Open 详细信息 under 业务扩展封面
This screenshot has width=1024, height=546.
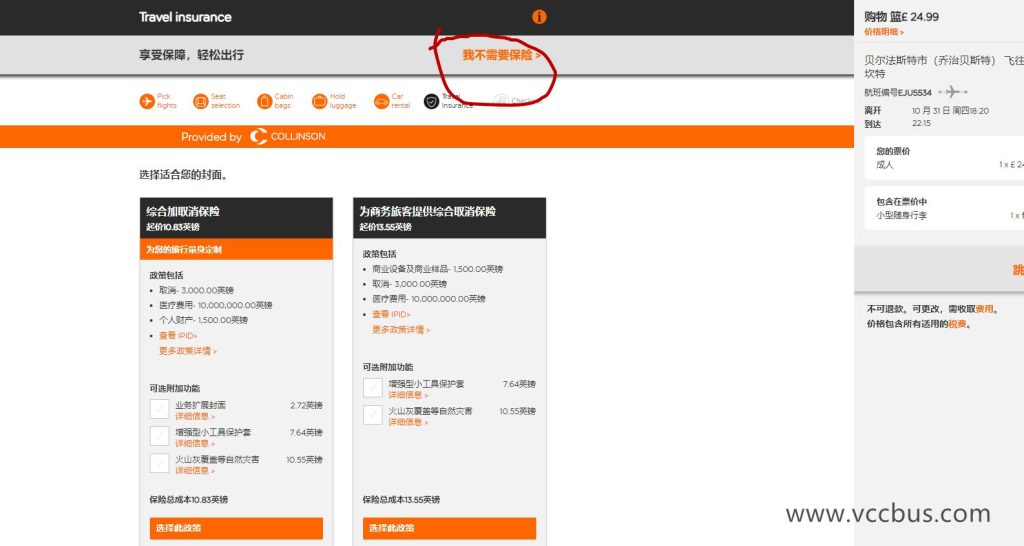tap(194, 416)
